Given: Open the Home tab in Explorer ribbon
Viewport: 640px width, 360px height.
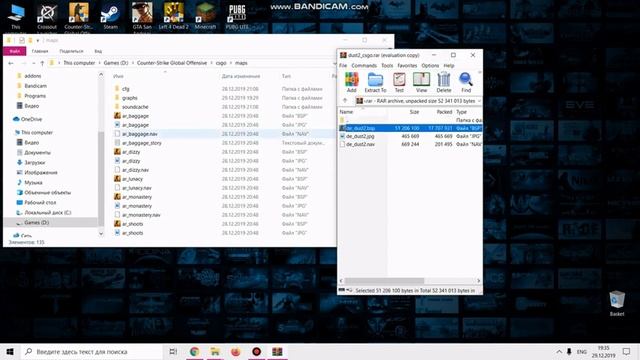Looking at the screenshot, I should point(40,51).
